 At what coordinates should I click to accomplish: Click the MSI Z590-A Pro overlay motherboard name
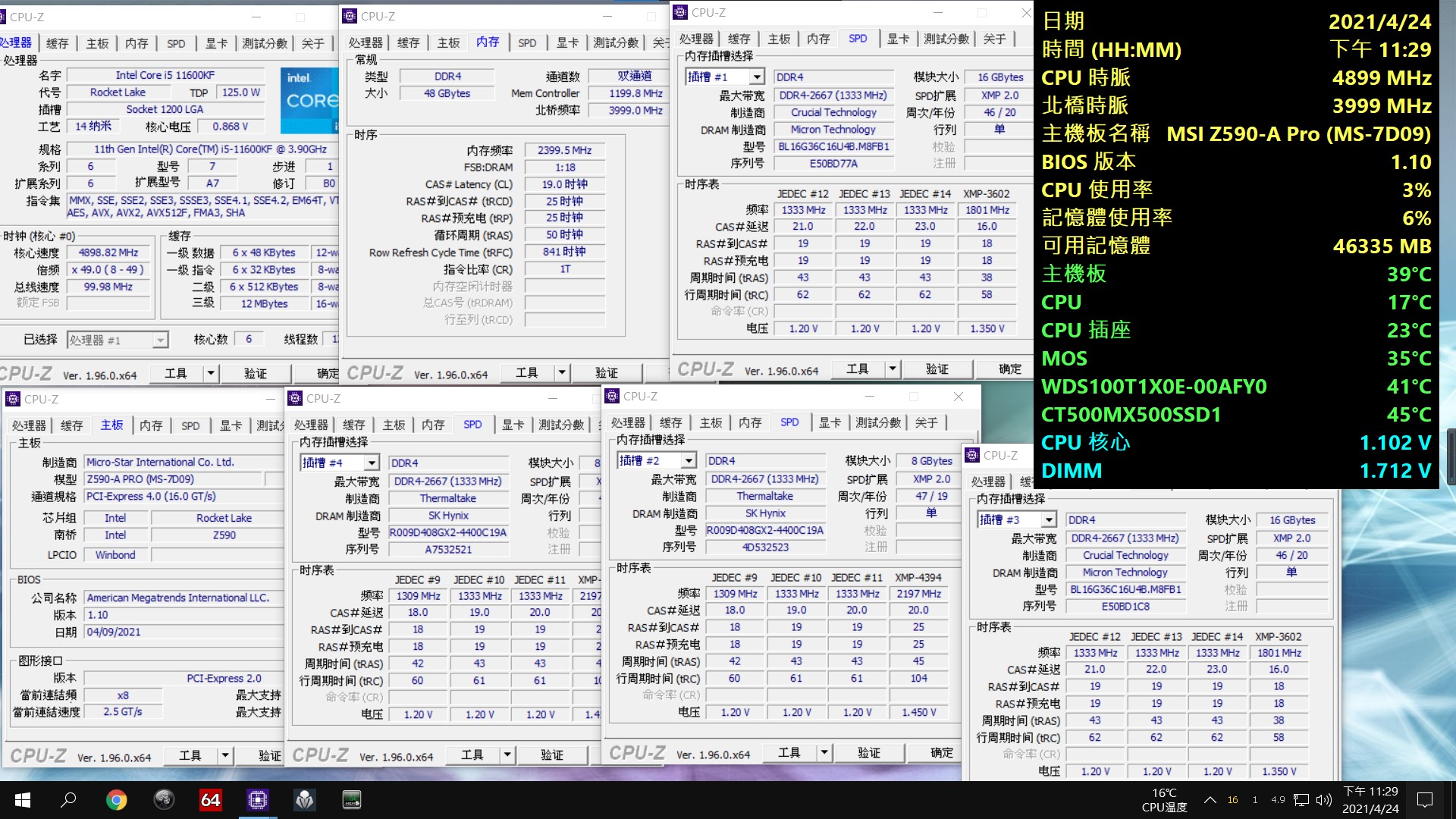(1298, 133)
